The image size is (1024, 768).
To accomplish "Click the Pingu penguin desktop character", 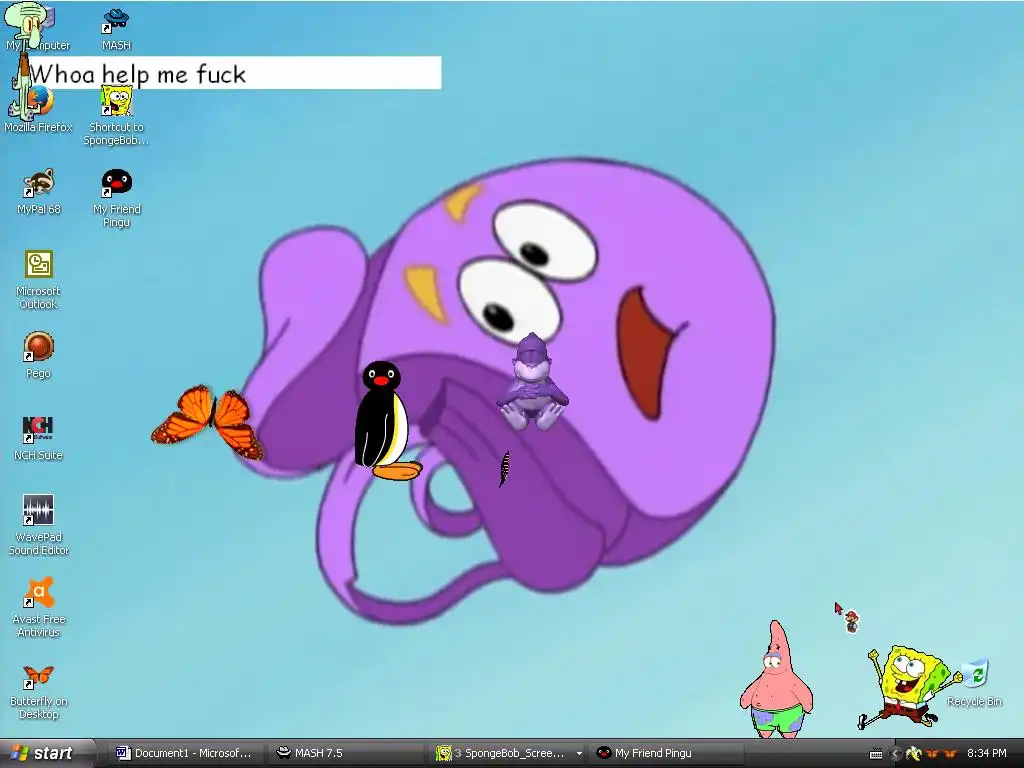I will click(x=385, y=421).
